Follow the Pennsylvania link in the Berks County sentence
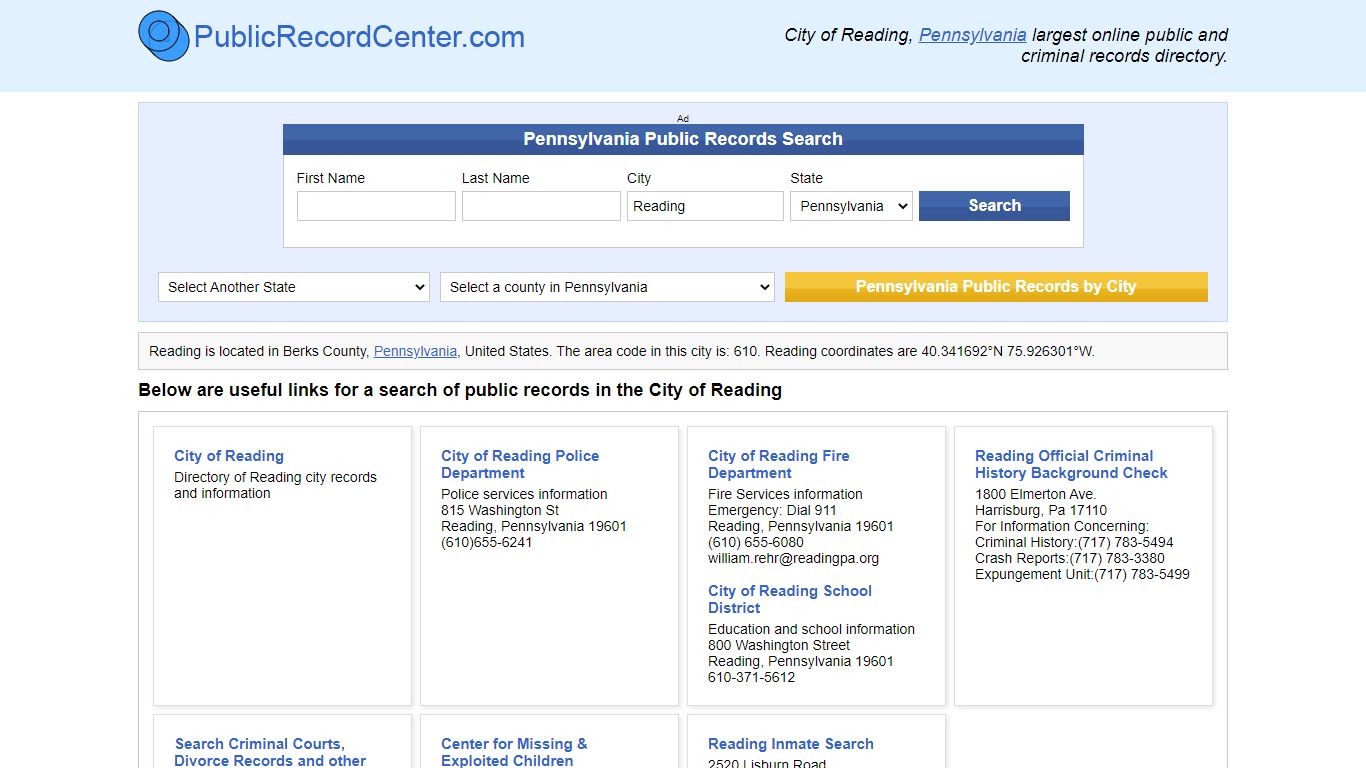The height and width of the screenshot is (768, 1366). [415, 351]
